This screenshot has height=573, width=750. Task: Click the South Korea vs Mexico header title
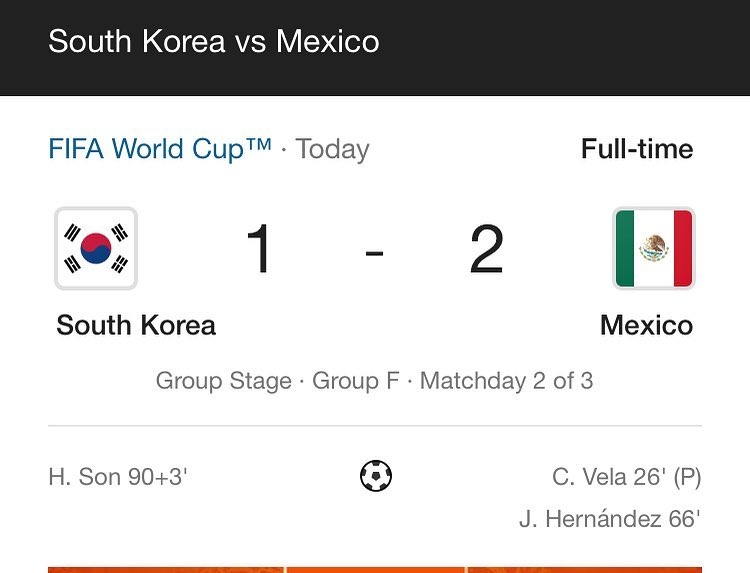[214, 41]
